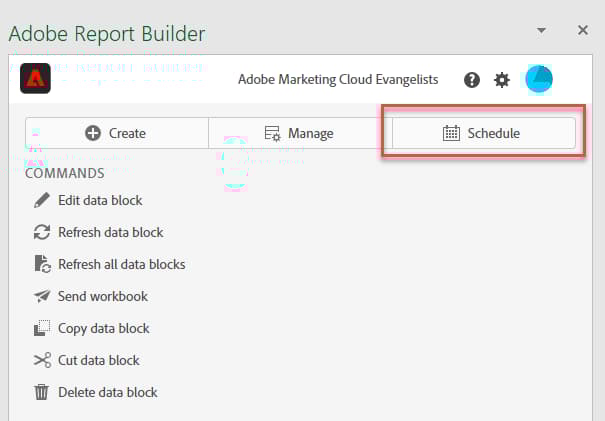Click the Copy data block icon
This screenshot has width=605, height=421.
(42, 328)
